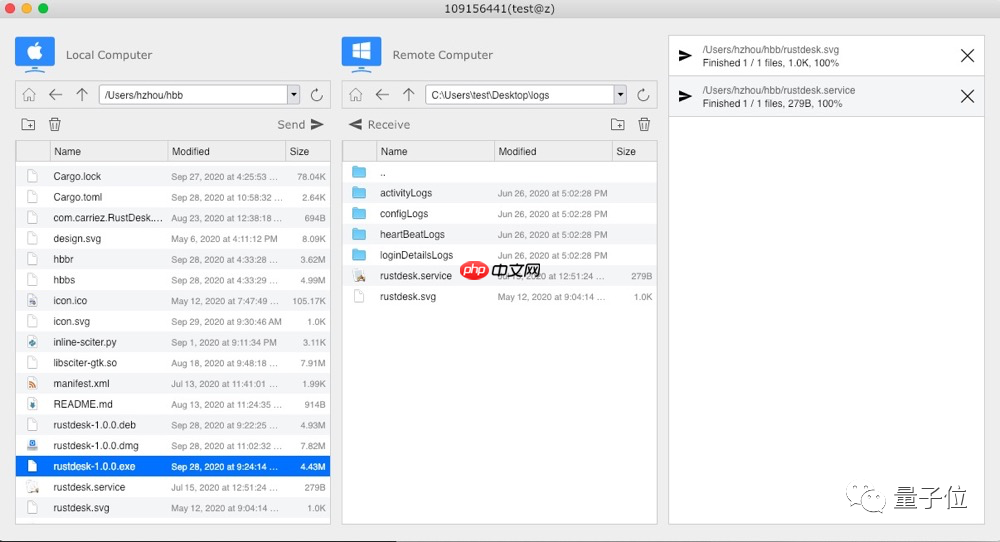1000x542 pixels.
Task: Go up one directory in Remote Computer panel
Action: click(x=409, y=95)
